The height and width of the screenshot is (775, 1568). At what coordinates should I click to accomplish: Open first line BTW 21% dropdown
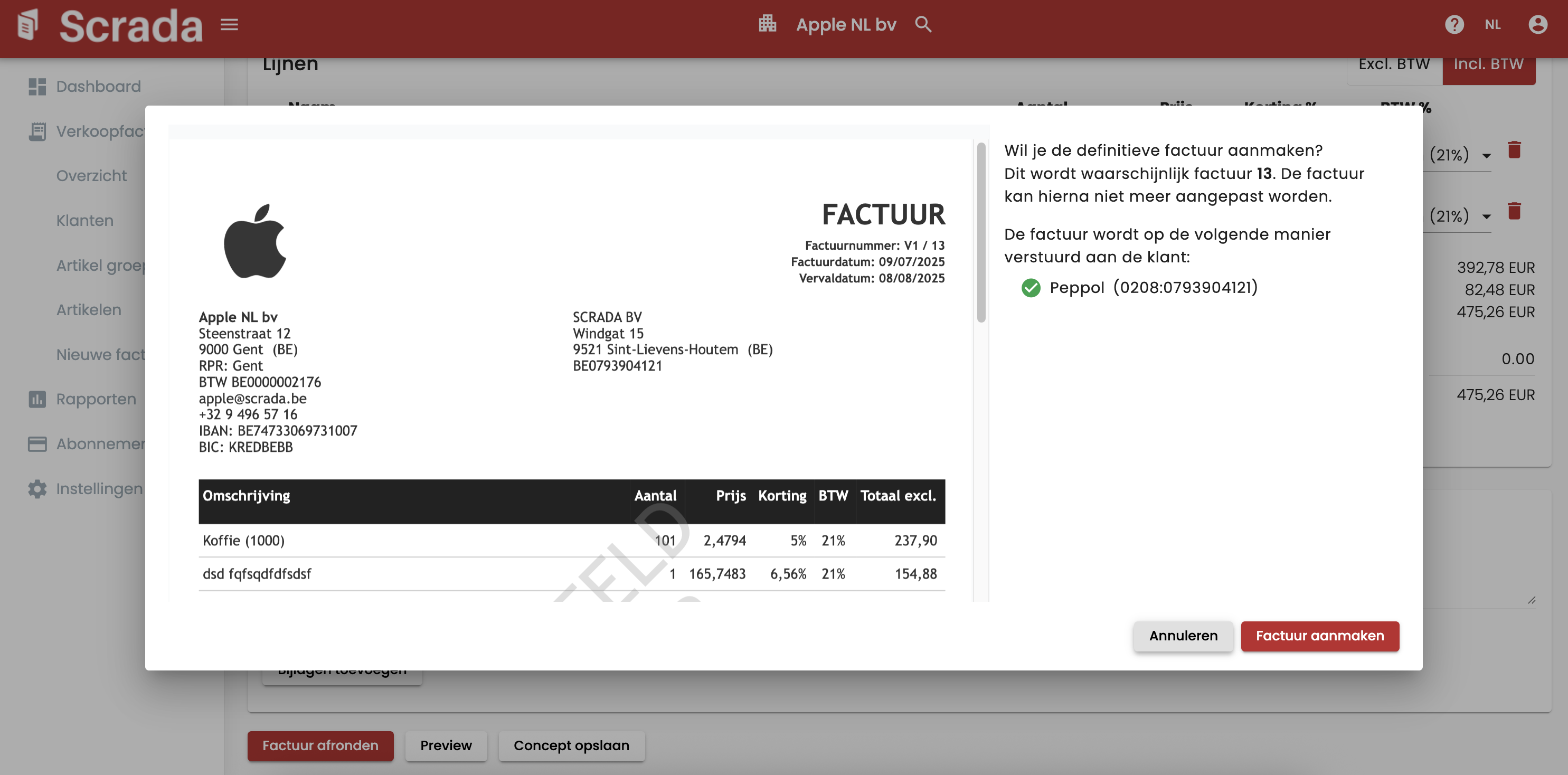(1486, 156)
